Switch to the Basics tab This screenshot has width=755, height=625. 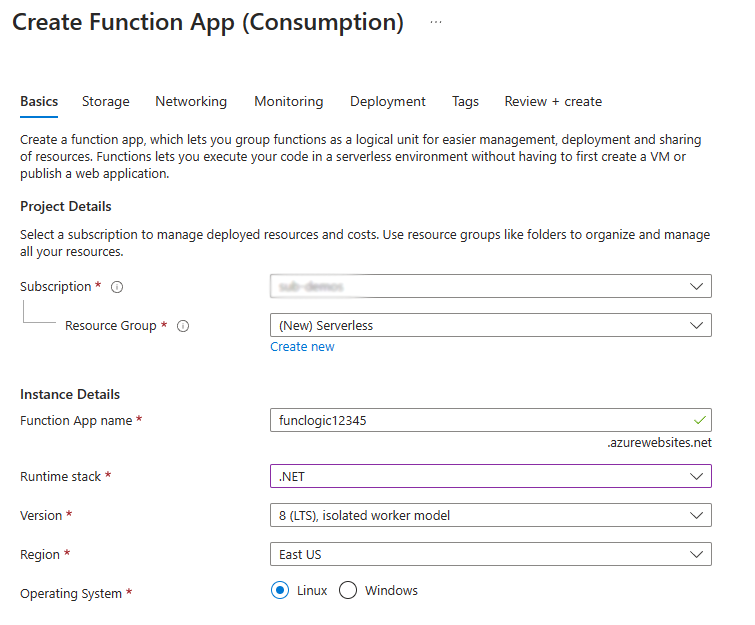click(x=39, y=102)
